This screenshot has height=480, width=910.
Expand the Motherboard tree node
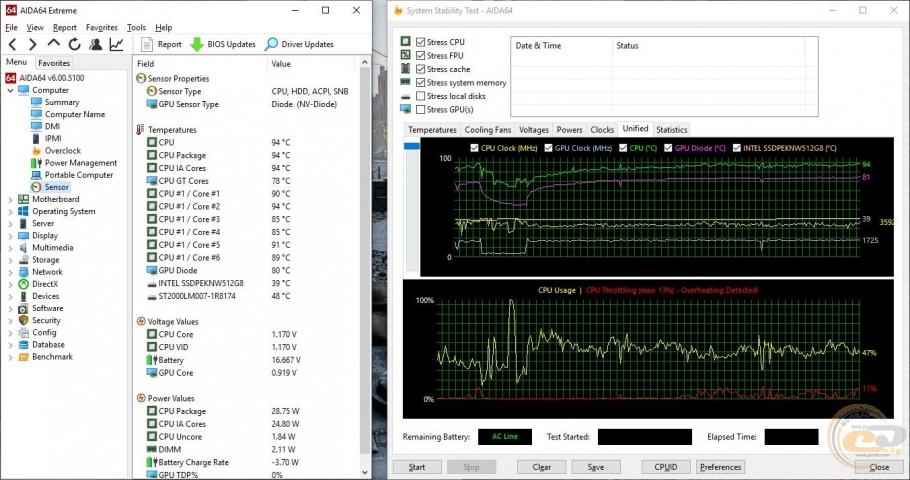click(x=10, y=199)
